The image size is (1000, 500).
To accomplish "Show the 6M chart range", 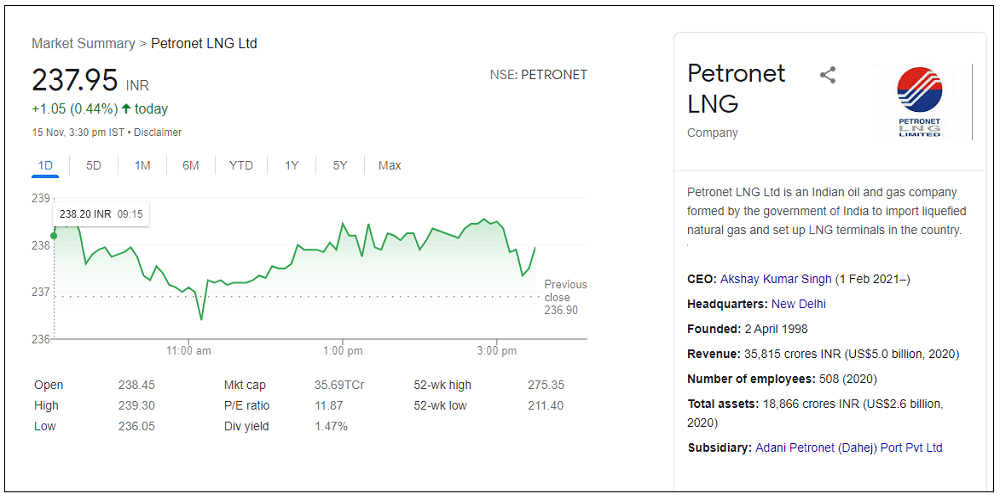I will click(x=191, y=166).
